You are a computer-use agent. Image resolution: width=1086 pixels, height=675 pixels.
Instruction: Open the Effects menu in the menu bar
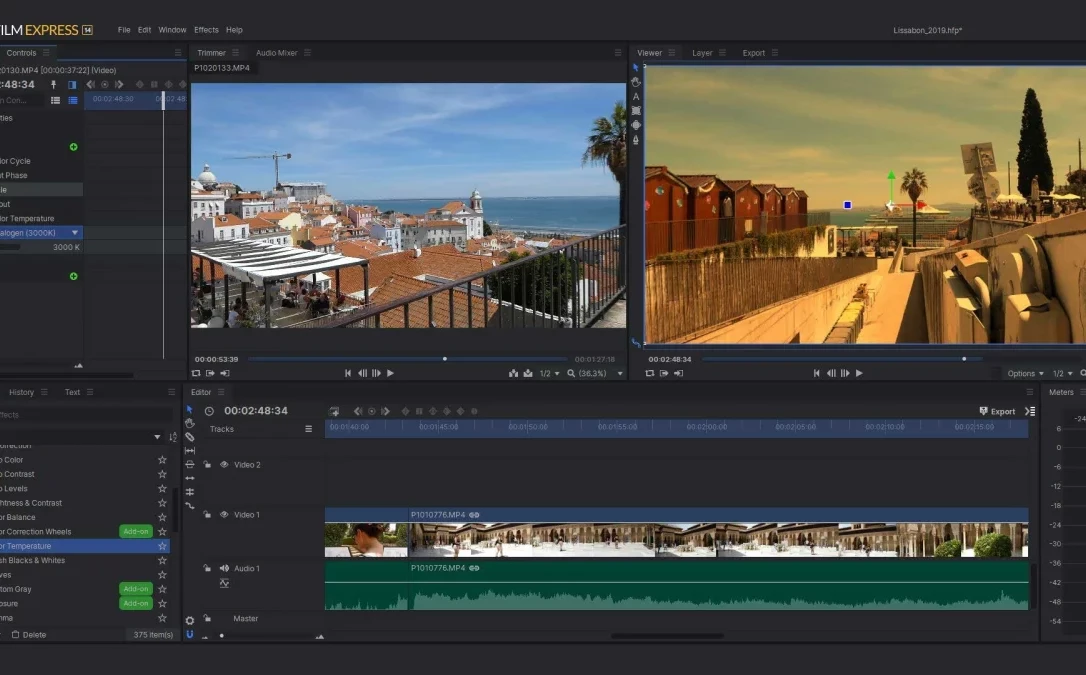point(206,30)
